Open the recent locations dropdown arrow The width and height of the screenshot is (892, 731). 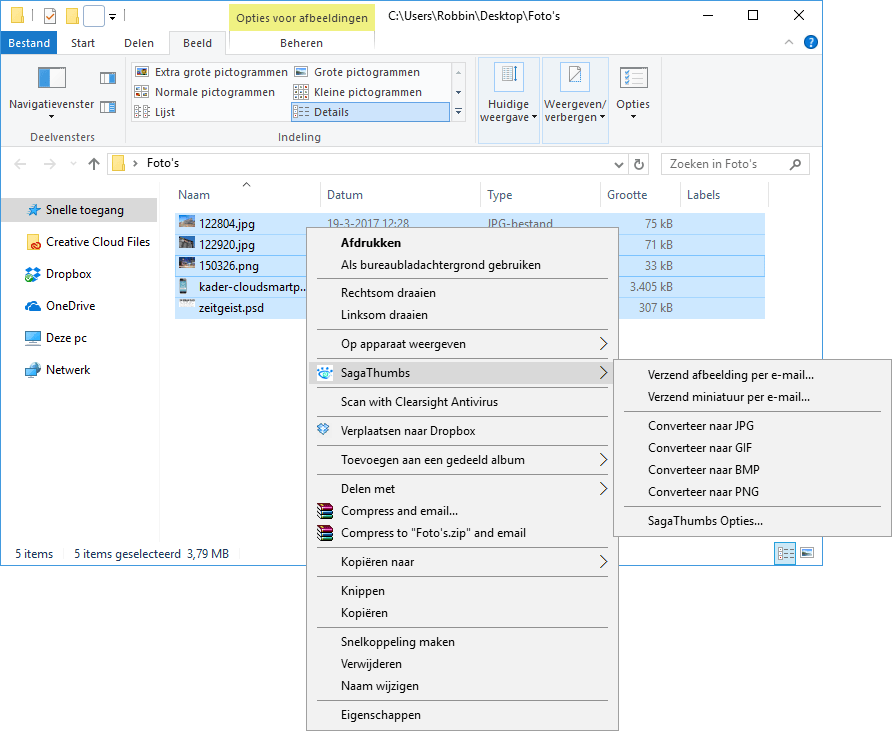73,164
